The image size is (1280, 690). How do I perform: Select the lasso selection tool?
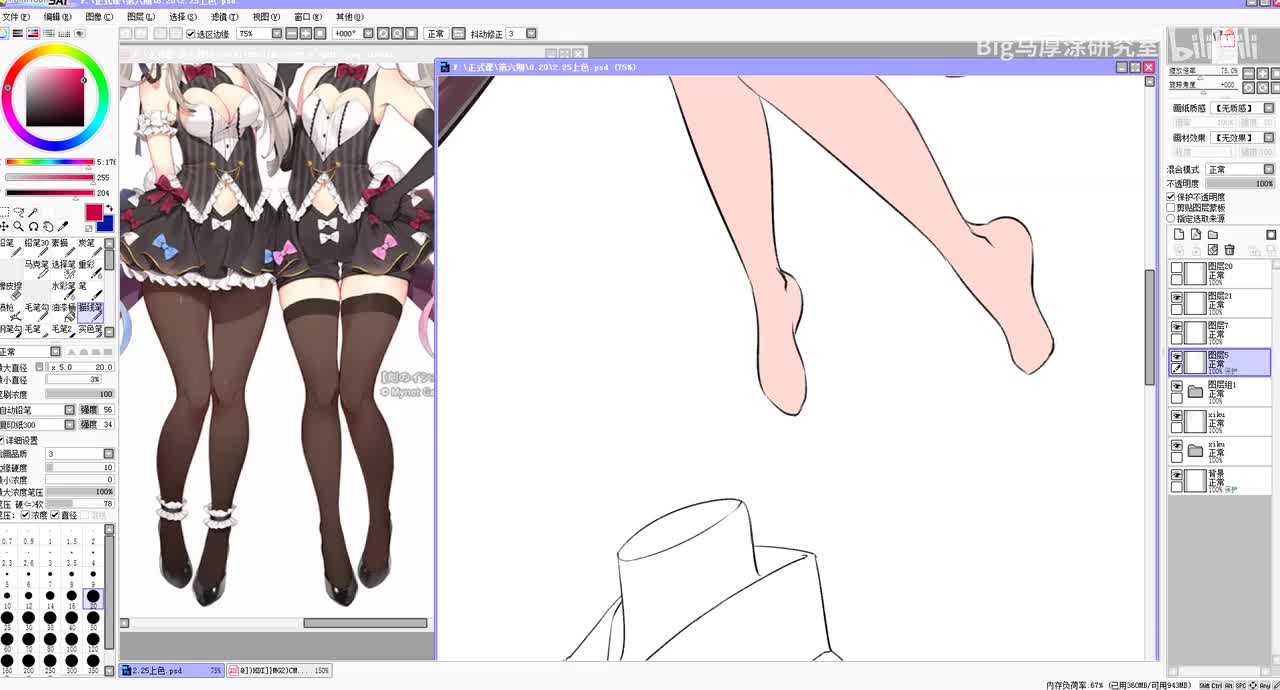pos(19,212)
